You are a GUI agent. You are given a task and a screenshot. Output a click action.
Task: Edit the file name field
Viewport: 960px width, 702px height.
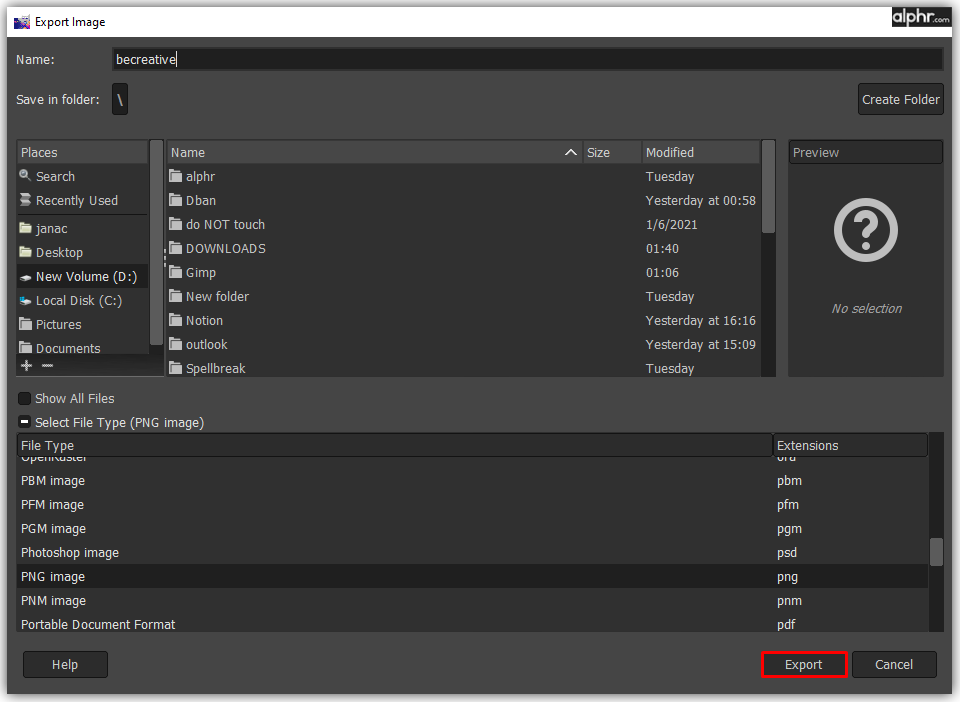pyautogui.click(x=527, y=59)
